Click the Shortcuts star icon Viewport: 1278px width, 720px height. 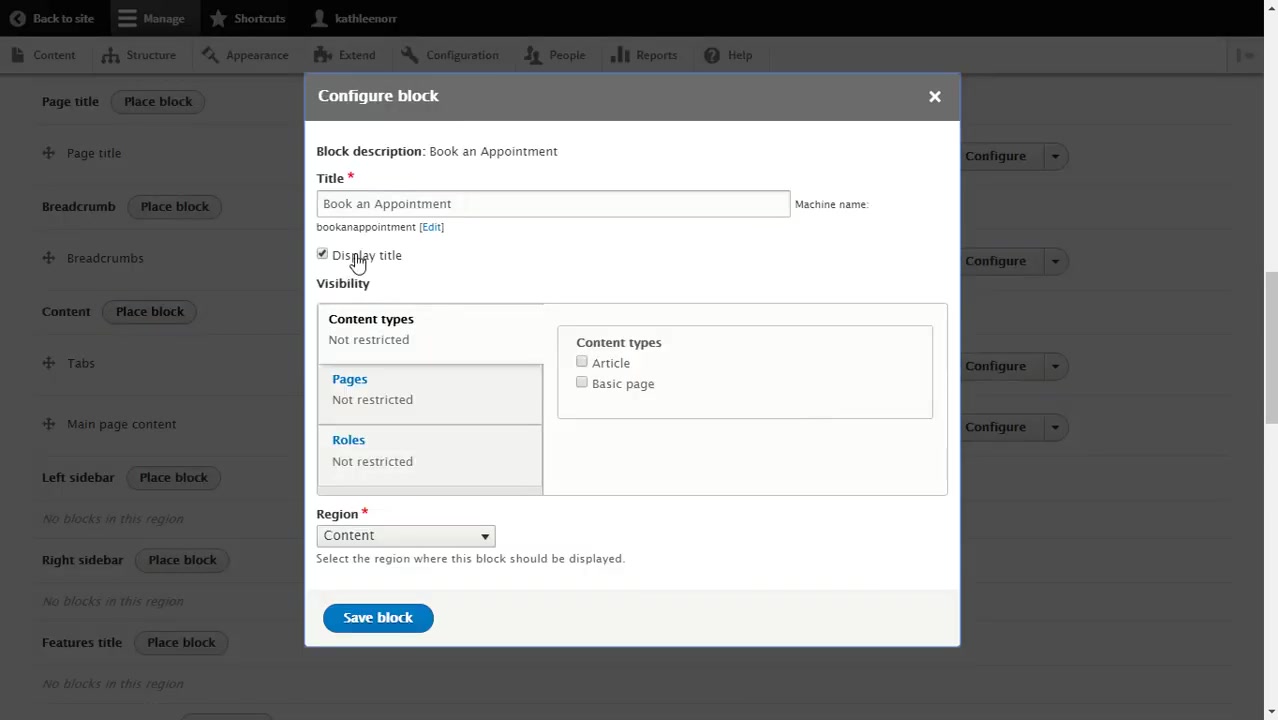(x=218, y=18)
